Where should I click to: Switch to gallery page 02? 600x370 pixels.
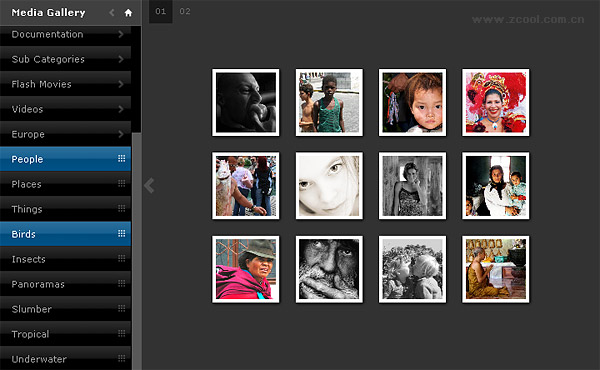pos(185,11)
